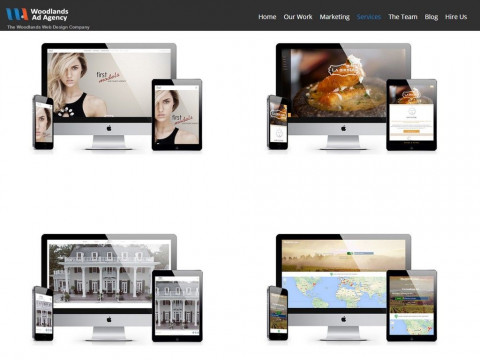Select the First Models phone mockup
Screen dimensions: 480x360
click(43, 122)
